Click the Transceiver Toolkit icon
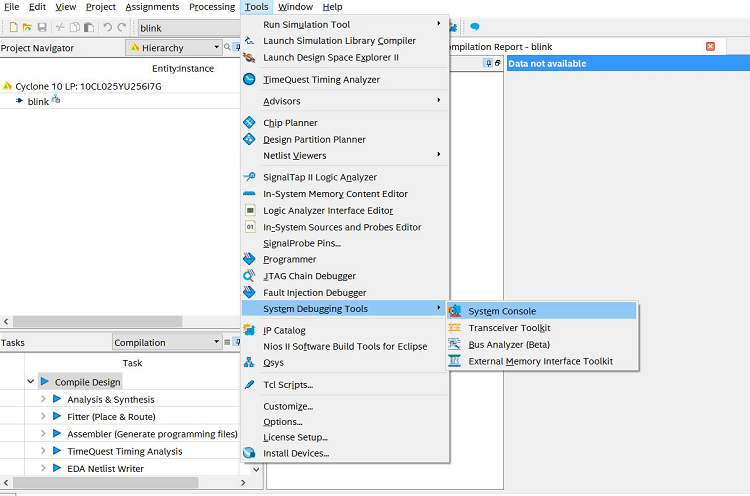Image resolution: width=750 pixels, height=496 pixels. tap(454, 328)
